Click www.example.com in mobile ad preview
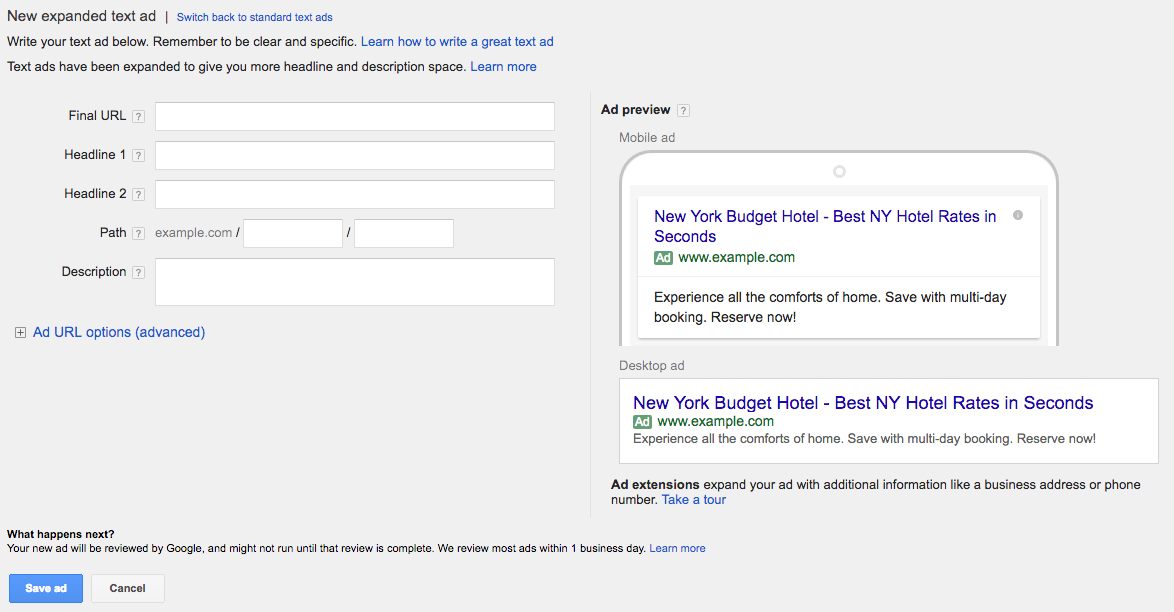 pyautogui.click(x=737, y=258)
